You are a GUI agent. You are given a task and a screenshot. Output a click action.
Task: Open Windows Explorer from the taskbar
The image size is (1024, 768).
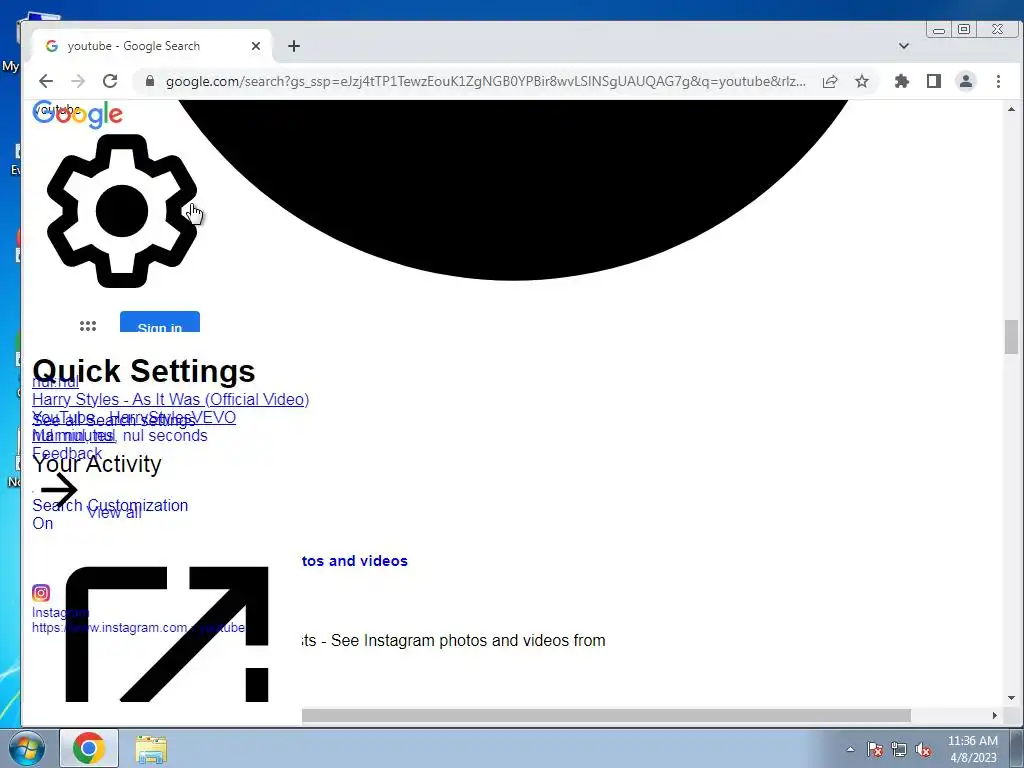tap(151, 748)
